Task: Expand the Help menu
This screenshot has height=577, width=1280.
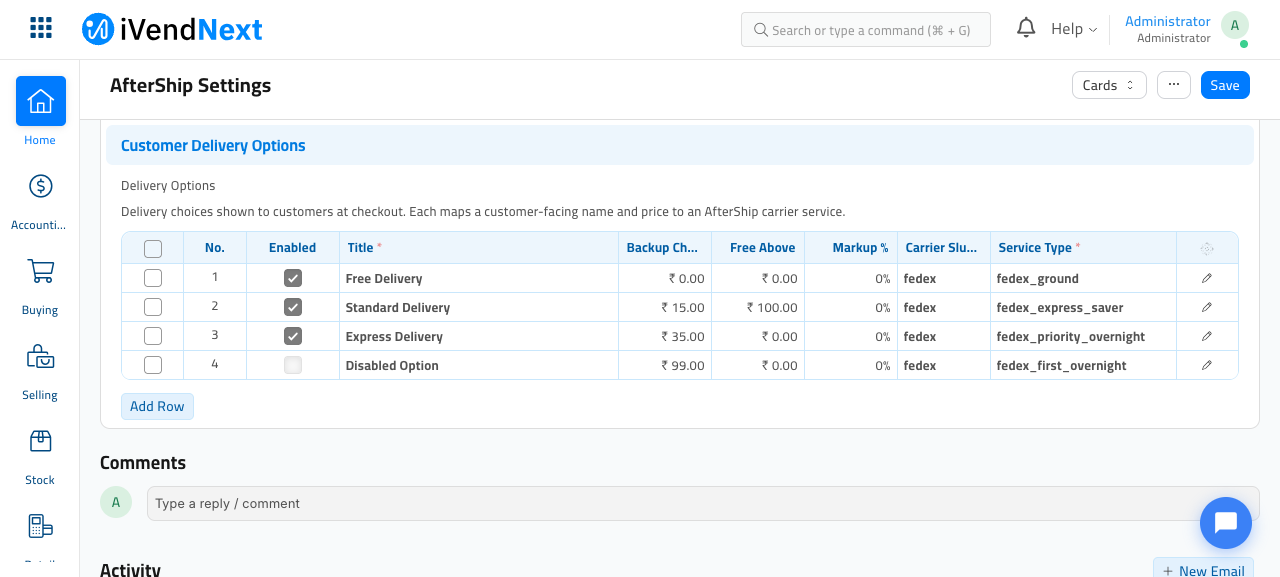Action: 1074,29
